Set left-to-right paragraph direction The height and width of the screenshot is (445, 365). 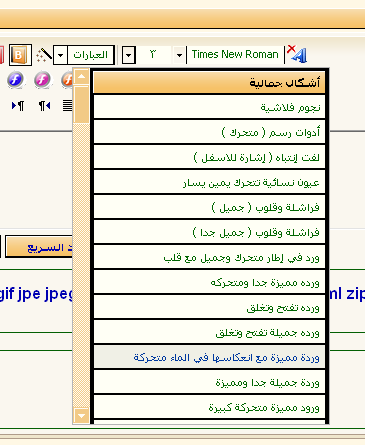[18, 106]
